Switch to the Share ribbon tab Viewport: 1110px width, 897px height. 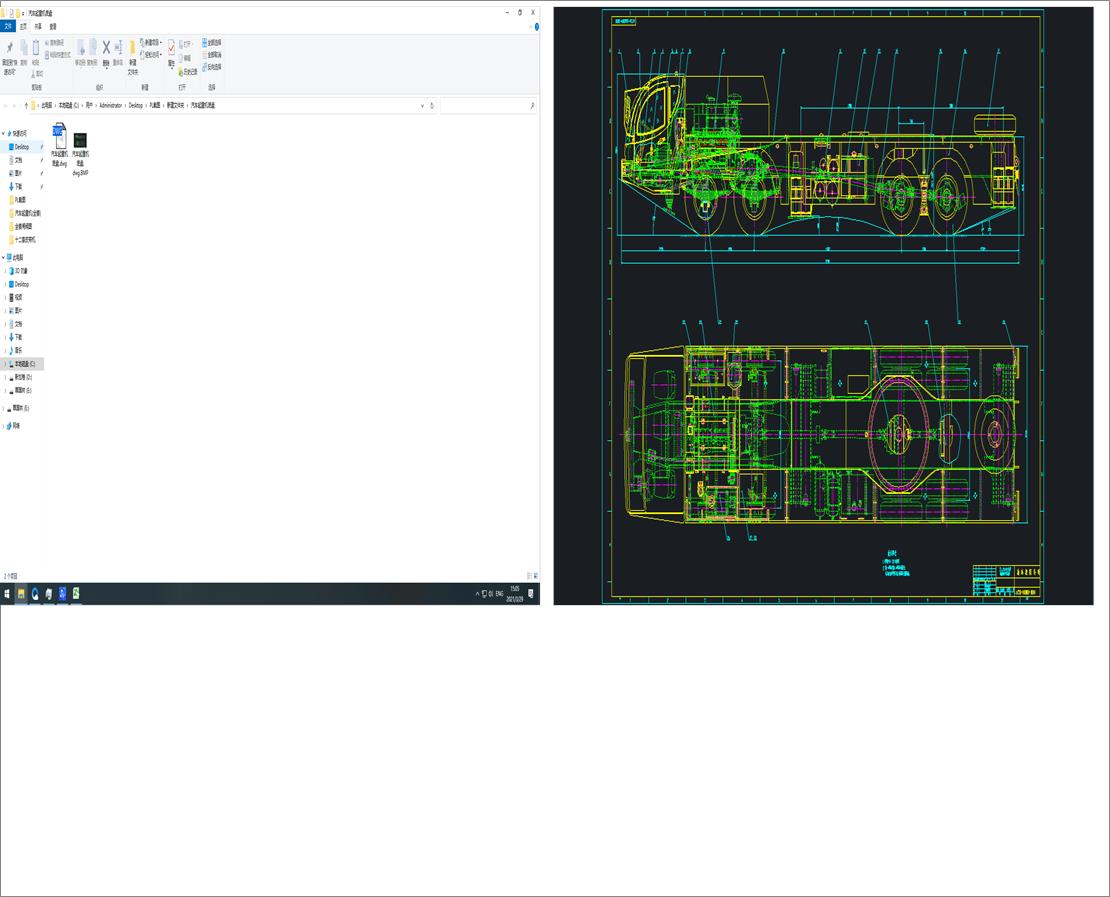click(38, 26)
